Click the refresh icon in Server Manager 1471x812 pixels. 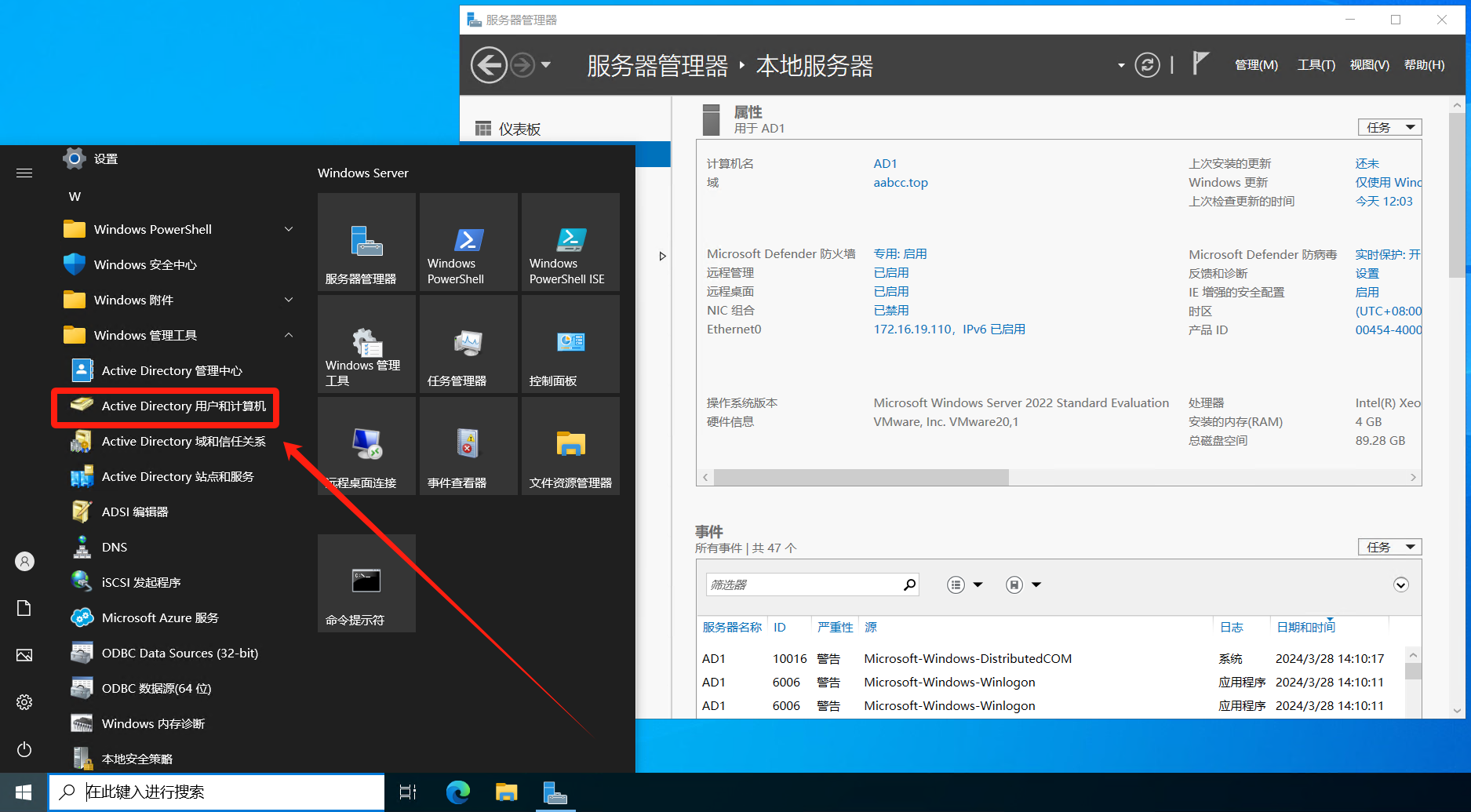click(1147, 65)
